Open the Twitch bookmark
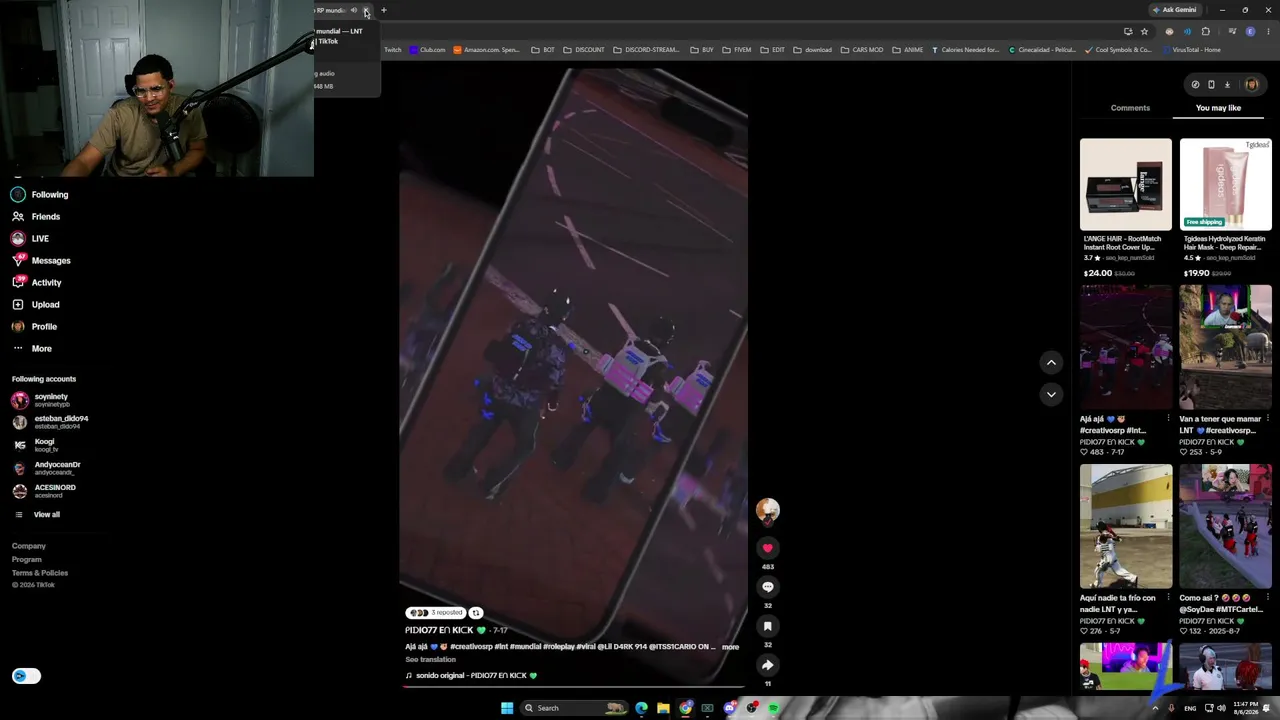 point(392,50)
